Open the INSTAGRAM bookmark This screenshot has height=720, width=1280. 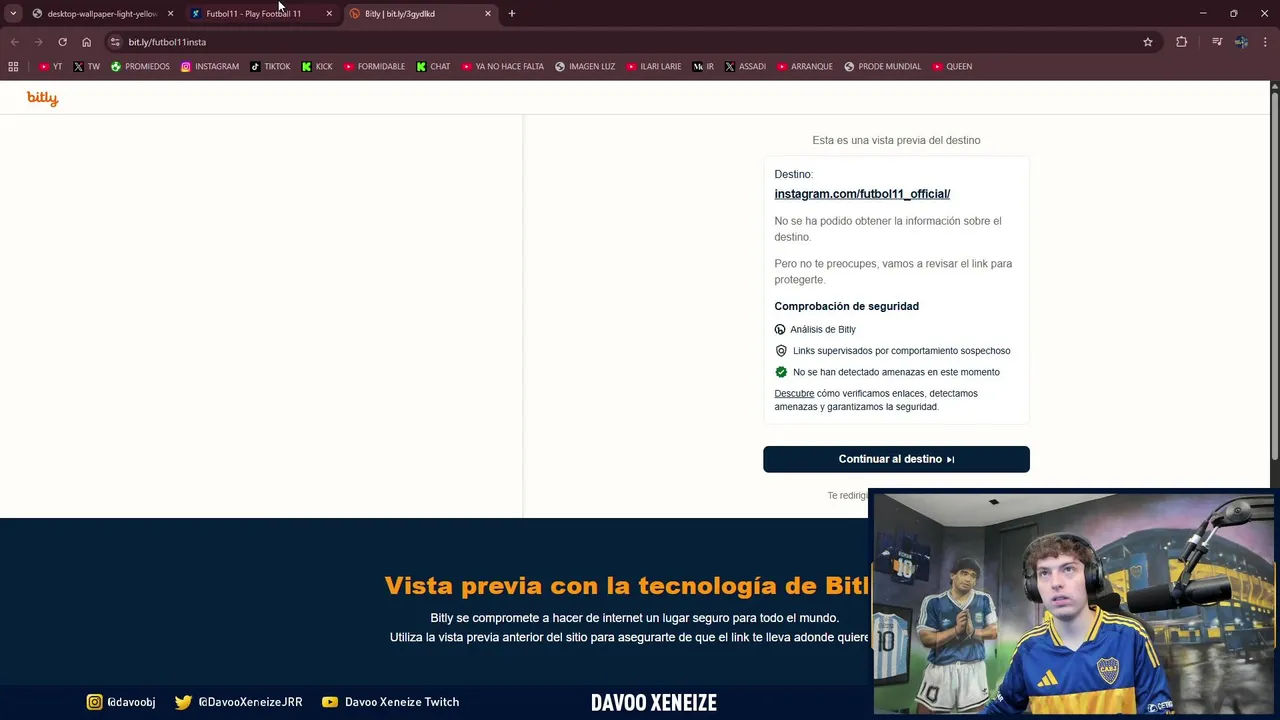[x=210, y=67]
